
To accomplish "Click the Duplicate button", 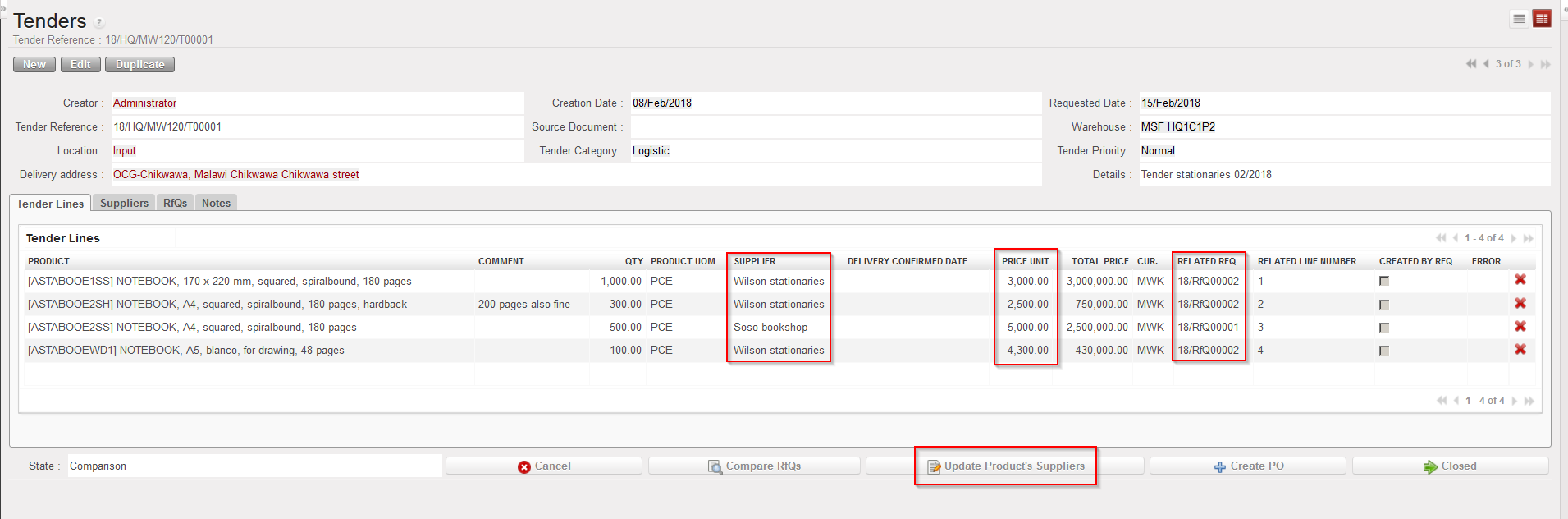I will 139,64.
